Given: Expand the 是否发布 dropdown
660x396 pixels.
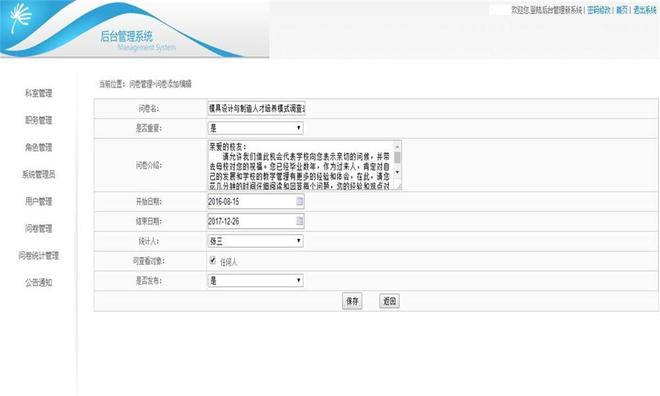Looking at the screenshot, I should 256,280.
